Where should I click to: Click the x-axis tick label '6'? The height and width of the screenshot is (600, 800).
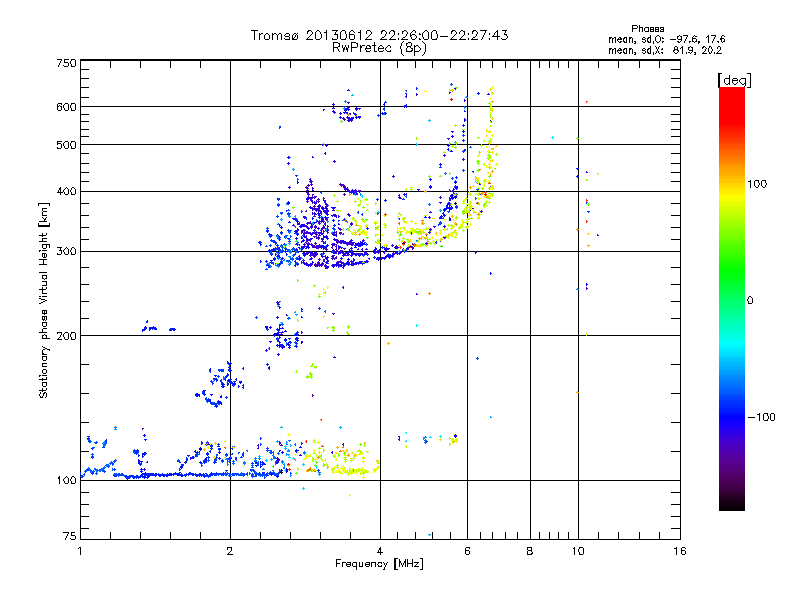pyautogui.click(x=467, y=551)
